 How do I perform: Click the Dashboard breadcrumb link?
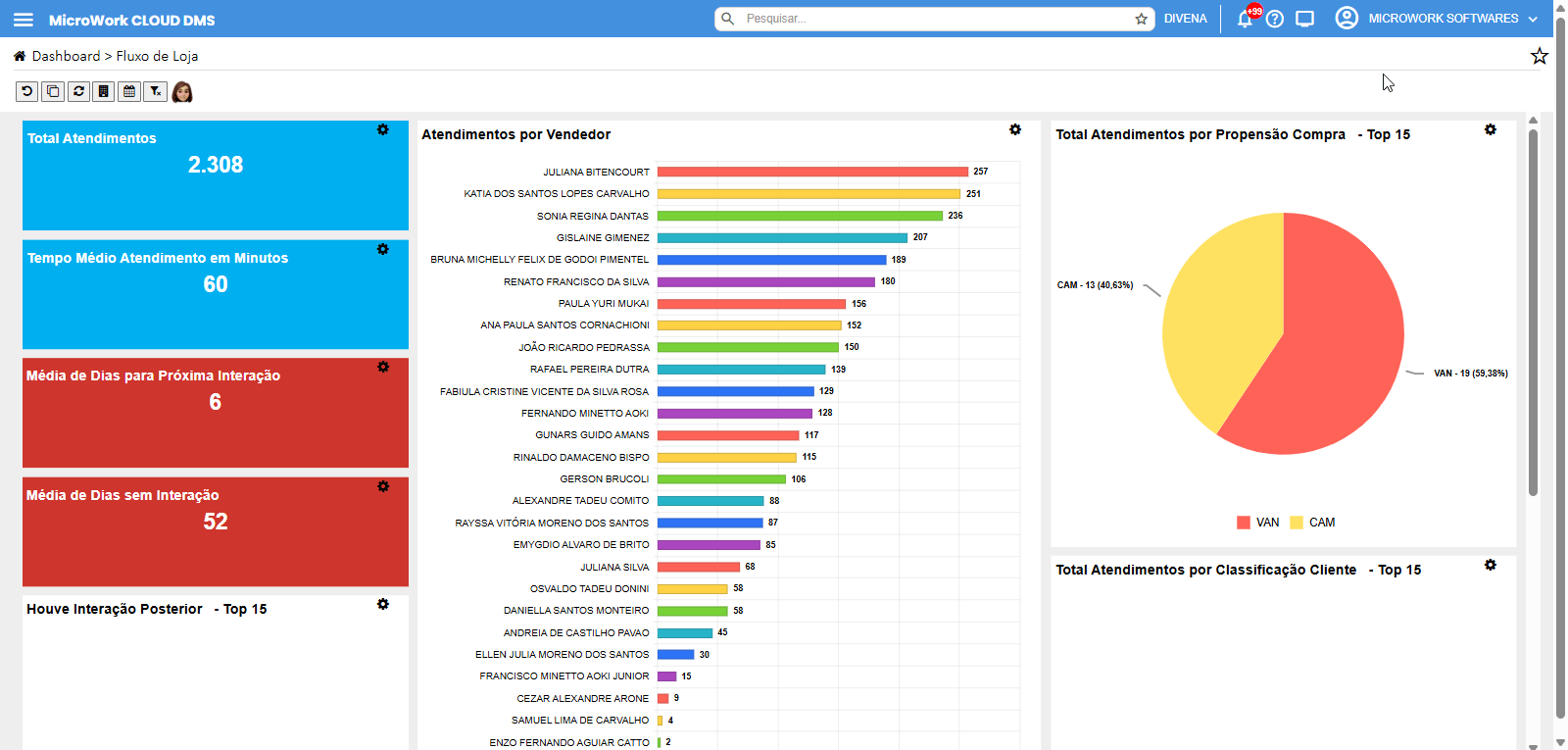click(x=66, y=56)
